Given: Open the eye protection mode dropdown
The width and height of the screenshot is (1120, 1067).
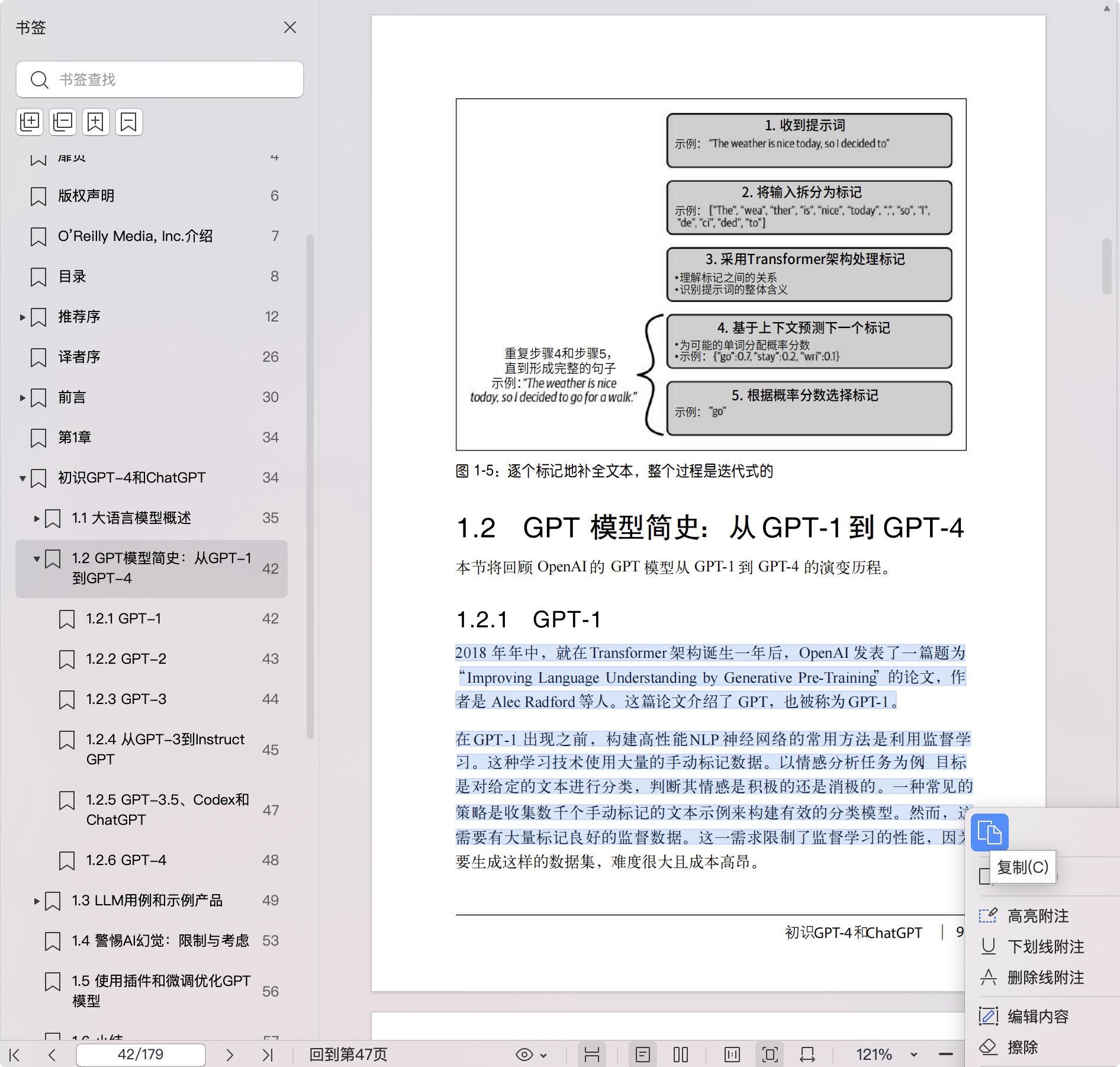Looking at the screenshot, I should tap(531, 1055).
